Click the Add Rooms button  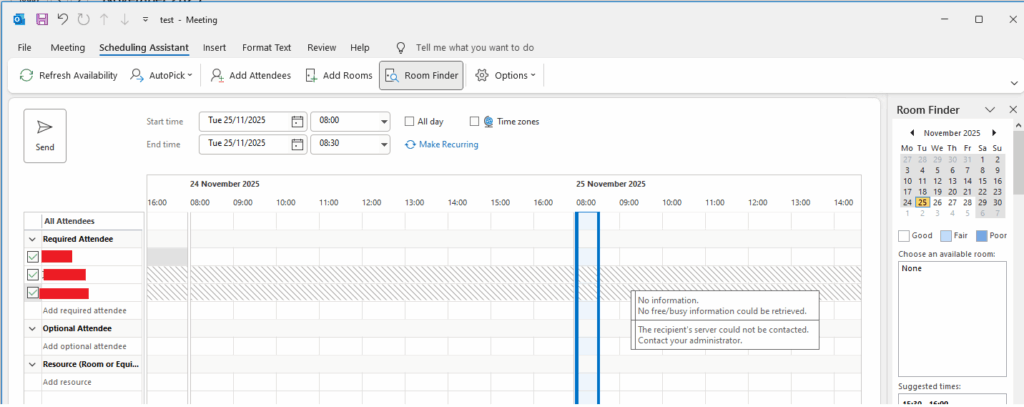point(338,75)
